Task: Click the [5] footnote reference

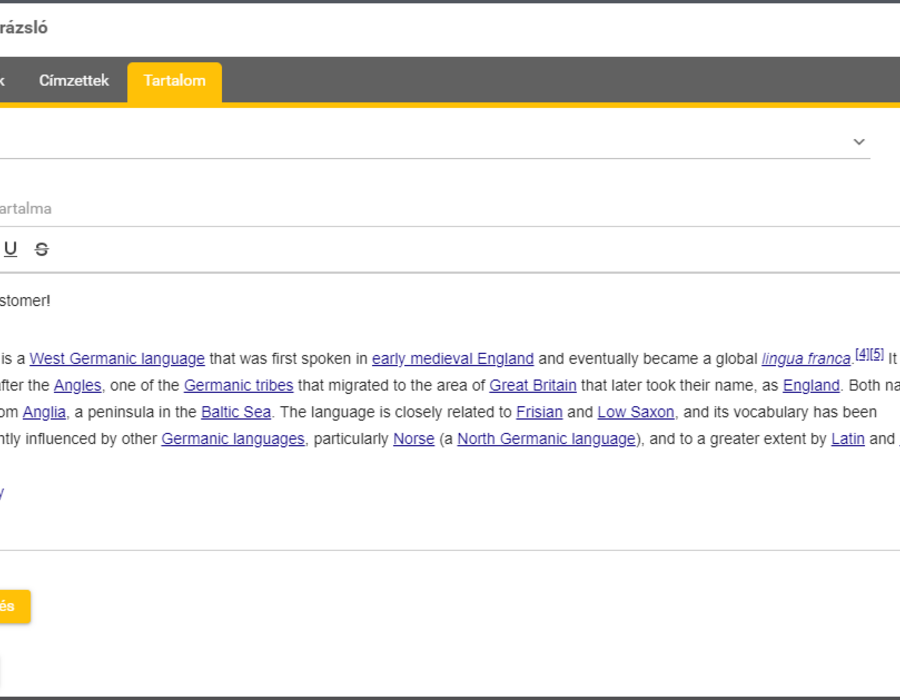Action: click(x=876, y=353)
